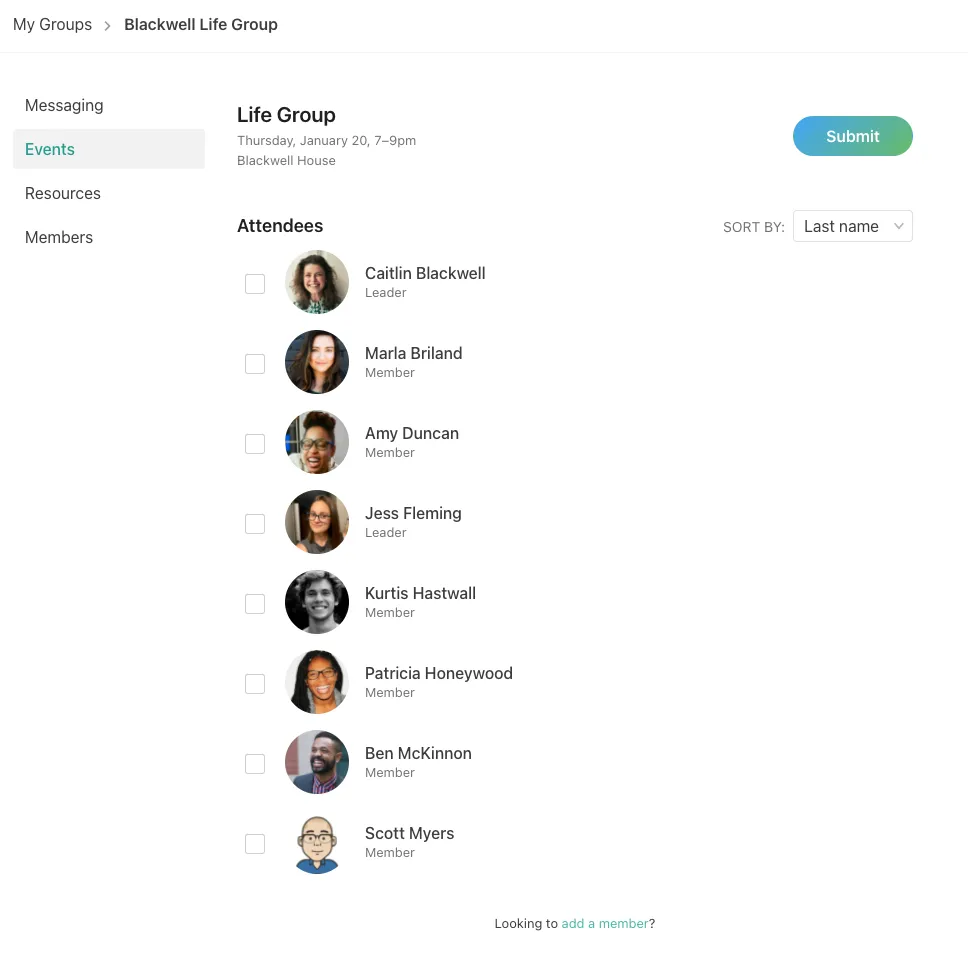Go to the Resources sidebar item
The image size is (968, 980).
[x=63, y=193]
